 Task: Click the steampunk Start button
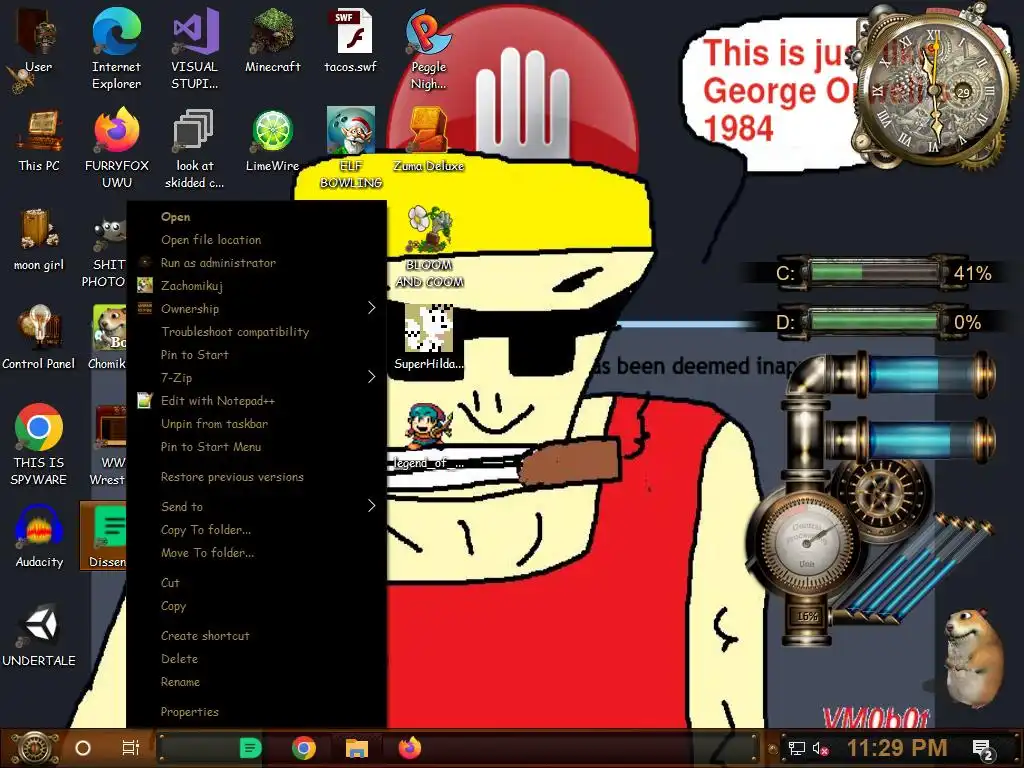click(35, 748)
